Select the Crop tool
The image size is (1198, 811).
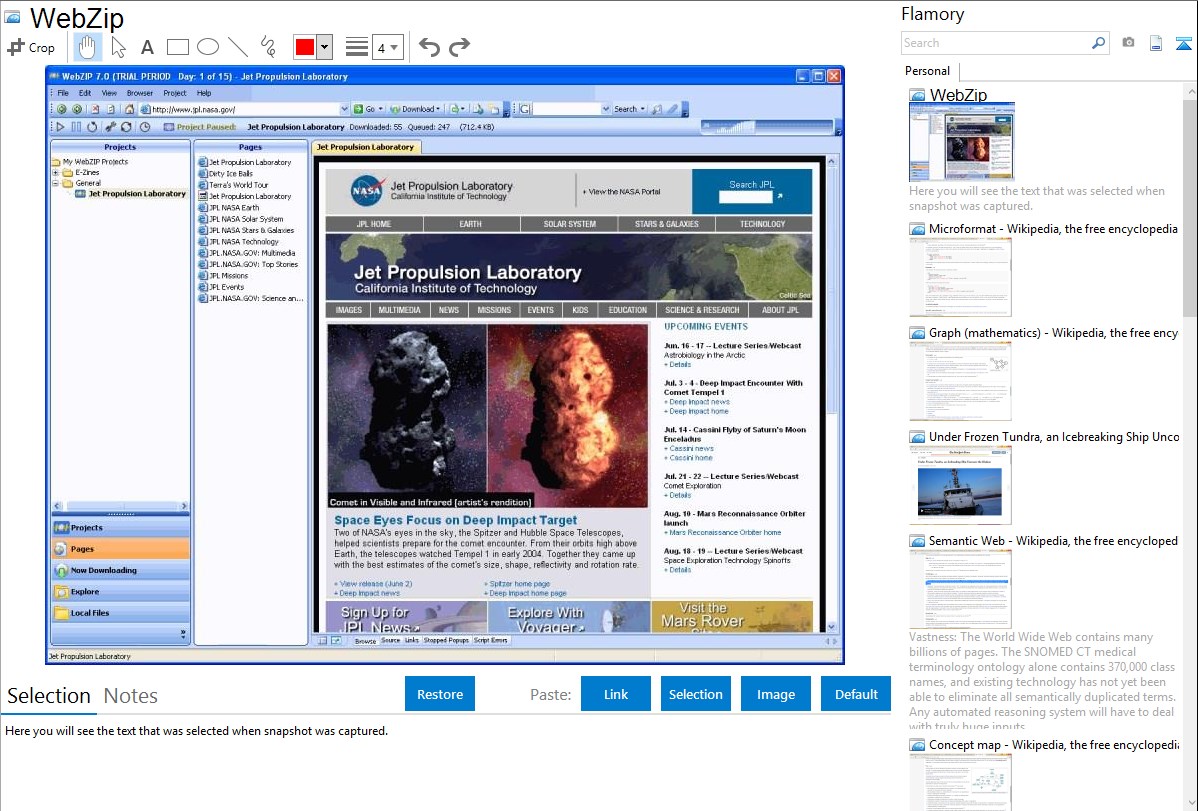click(31, 47)
